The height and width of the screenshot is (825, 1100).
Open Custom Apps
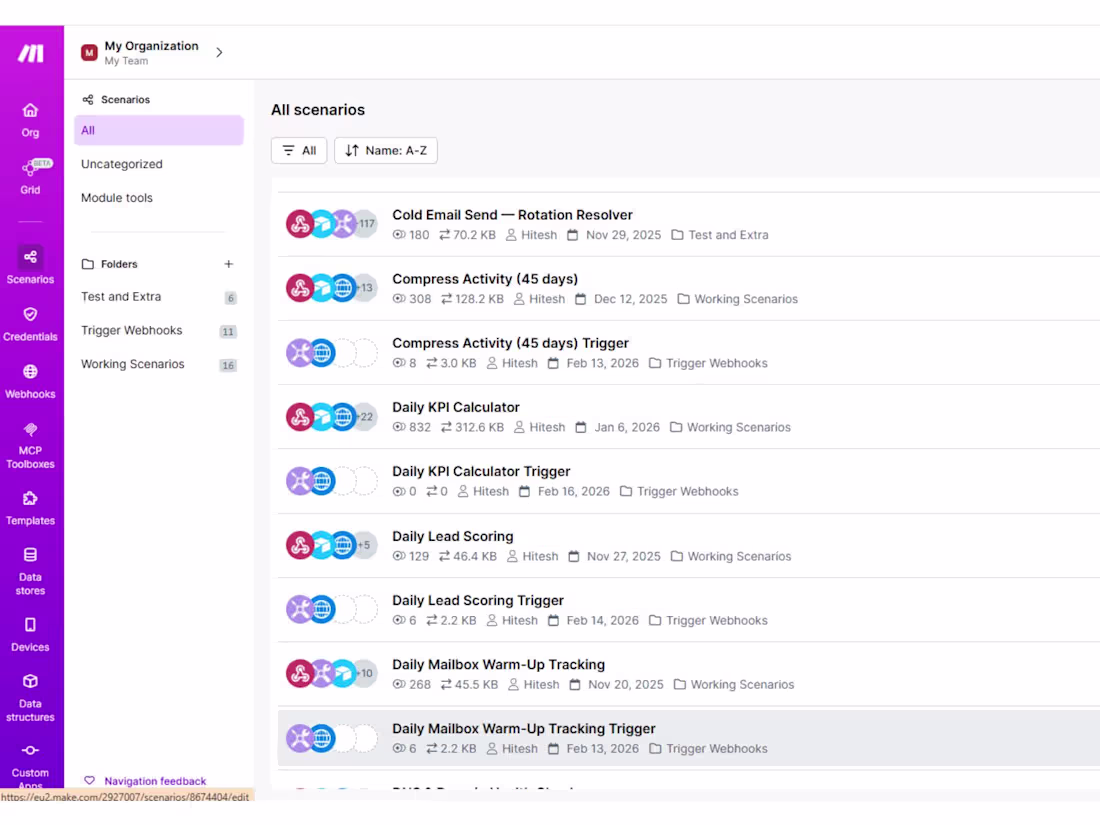tap(30, 767)
